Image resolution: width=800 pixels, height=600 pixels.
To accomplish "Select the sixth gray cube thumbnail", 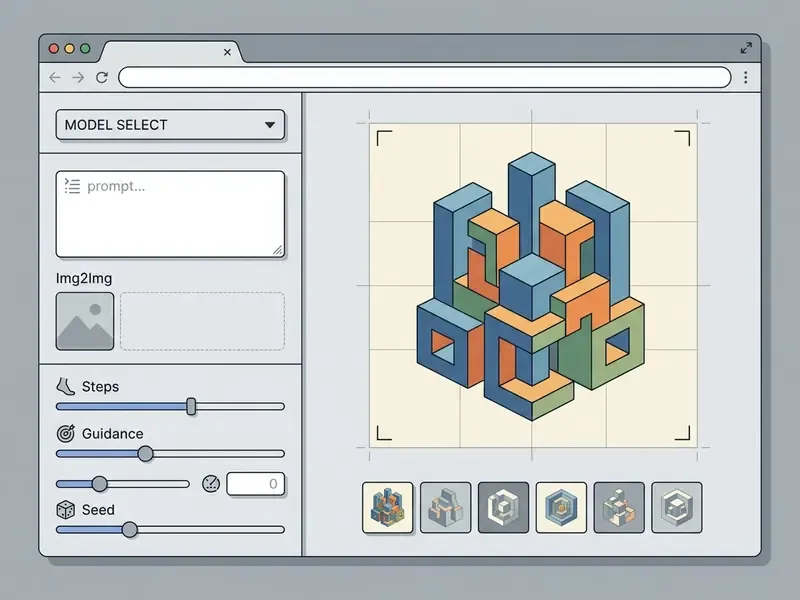I will pos(677,508).
